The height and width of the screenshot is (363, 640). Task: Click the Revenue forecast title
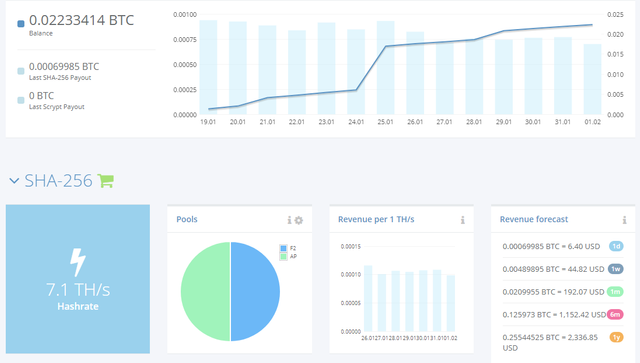(534, 219)
